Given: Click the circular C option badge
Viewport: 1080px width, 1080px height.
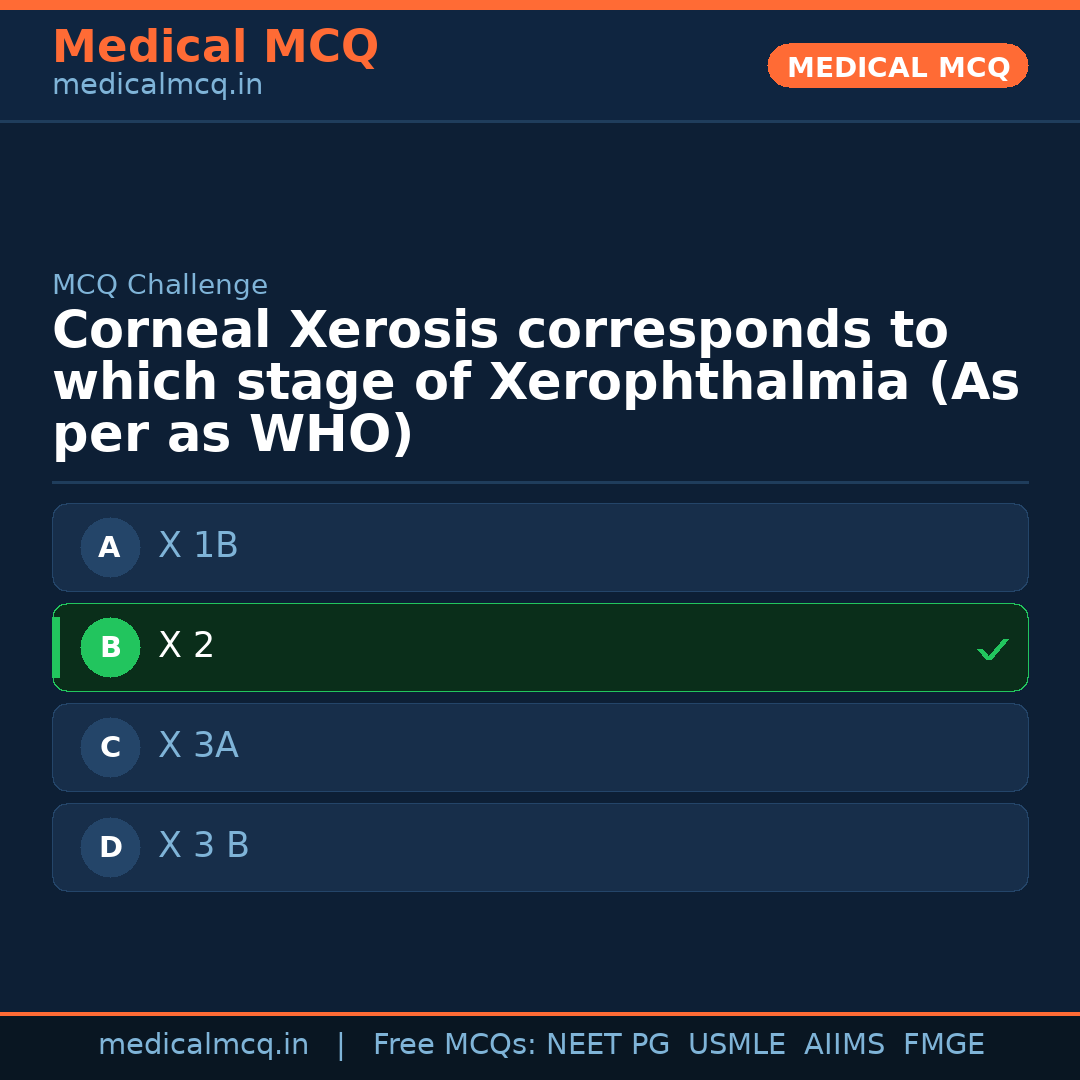Looking at the screenshot, I should 110,747.
